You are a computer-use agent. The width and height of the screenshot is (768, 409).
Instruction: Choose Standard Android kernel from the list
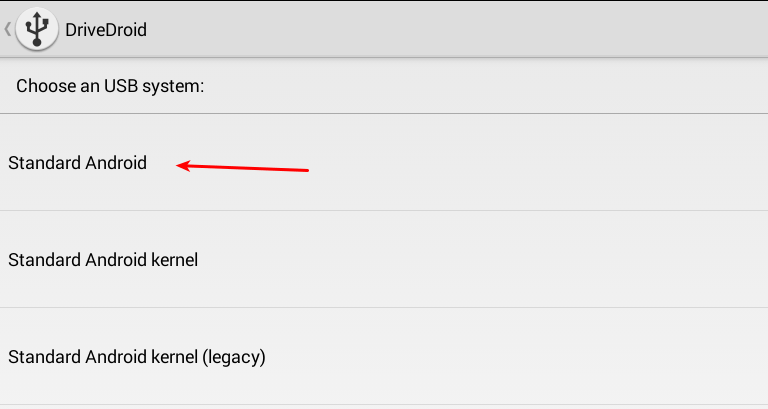click(103, 260)
